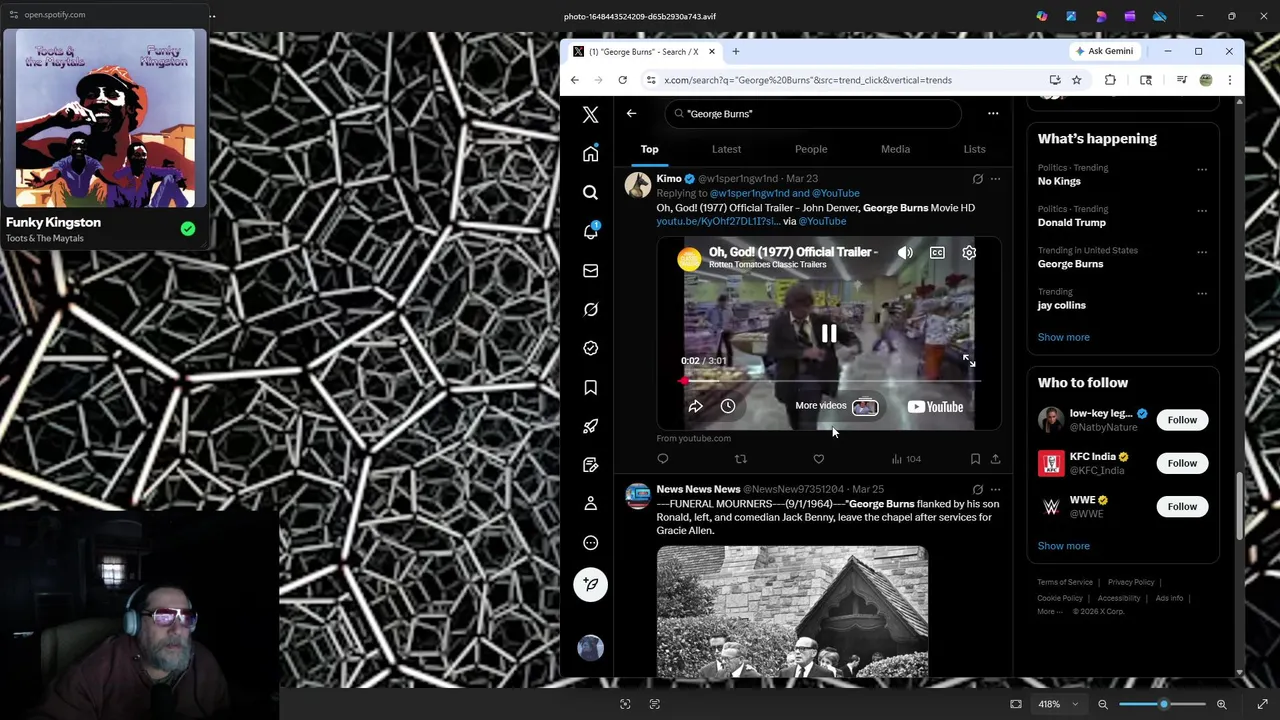This screenshot has width=1280, height=720.
Task: Switch to the Top tab
Action: [x=649, y=149]
